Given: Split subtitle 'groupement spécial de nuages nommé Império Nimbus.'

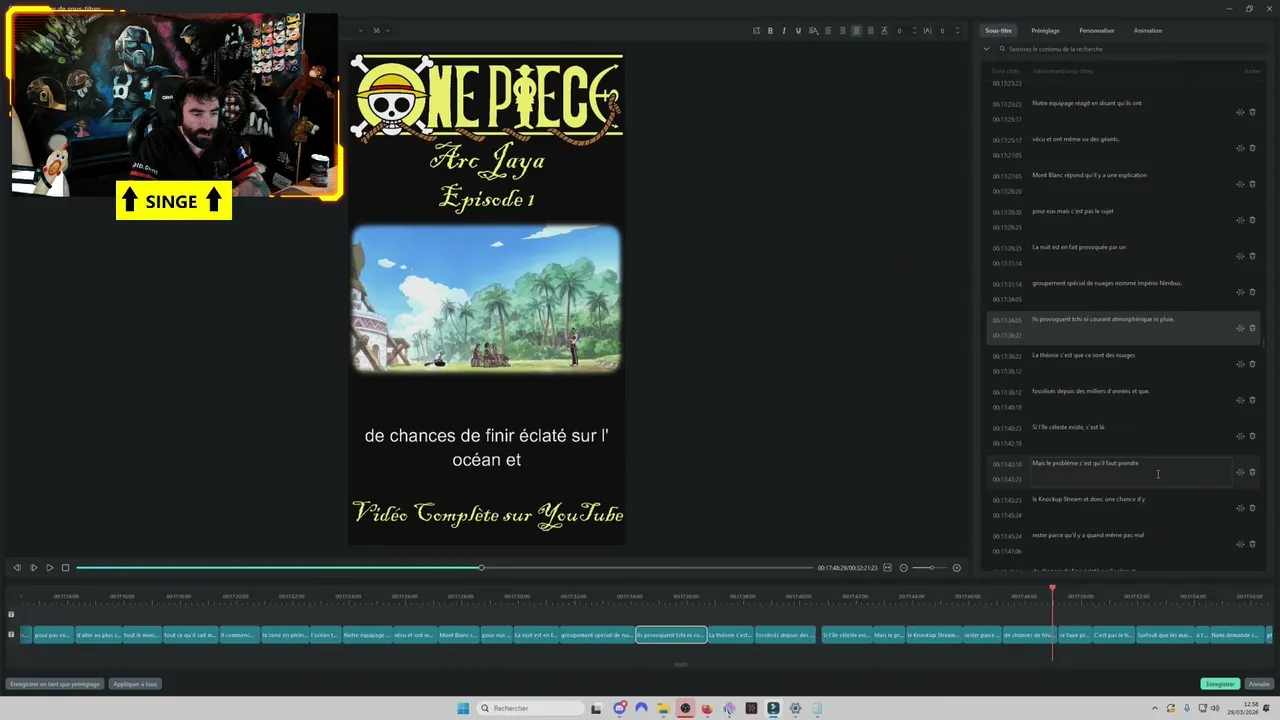Looking at the screenshot, I should coord(1240,292).
